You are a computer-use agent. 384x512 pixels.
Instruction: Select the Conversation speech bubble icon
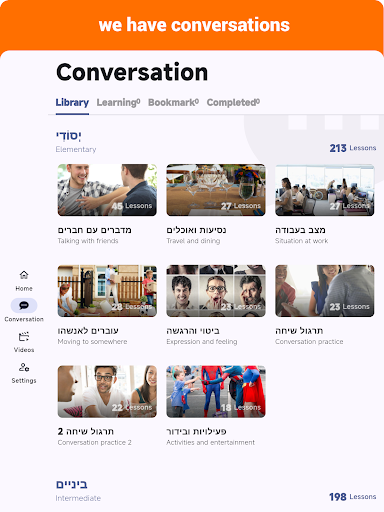coord(24,305)
